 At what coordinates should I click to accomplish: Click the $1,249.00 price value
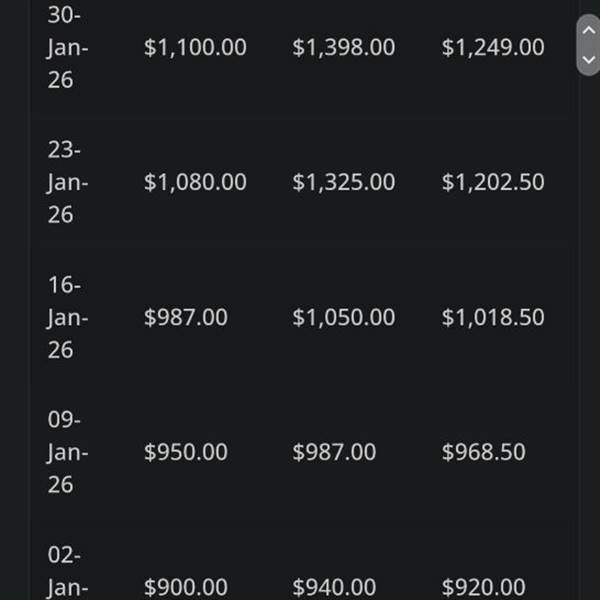click(x=493, y=47)
